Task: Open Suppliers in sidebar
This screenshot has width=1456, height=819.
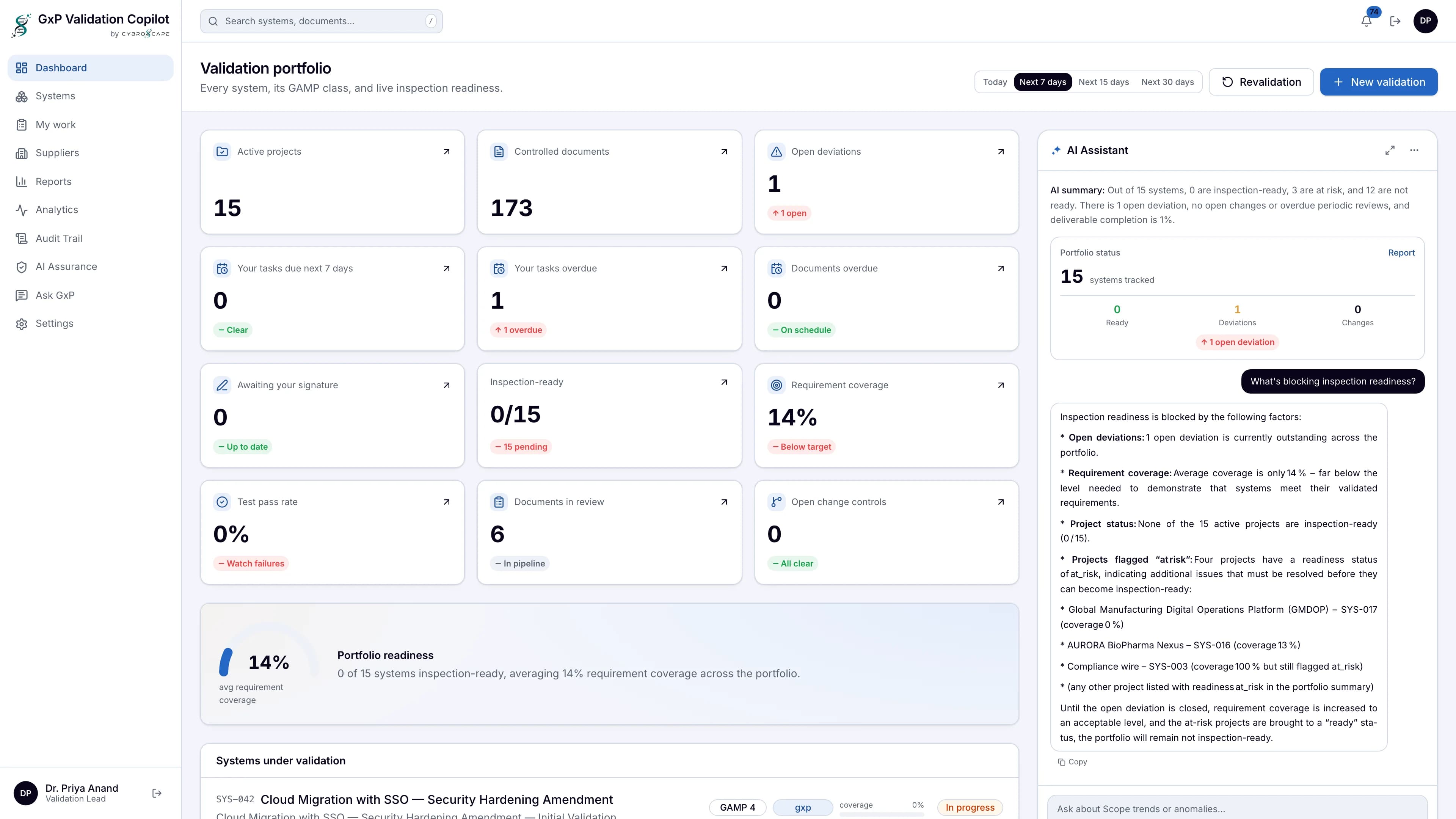Action: click(91, 152)
